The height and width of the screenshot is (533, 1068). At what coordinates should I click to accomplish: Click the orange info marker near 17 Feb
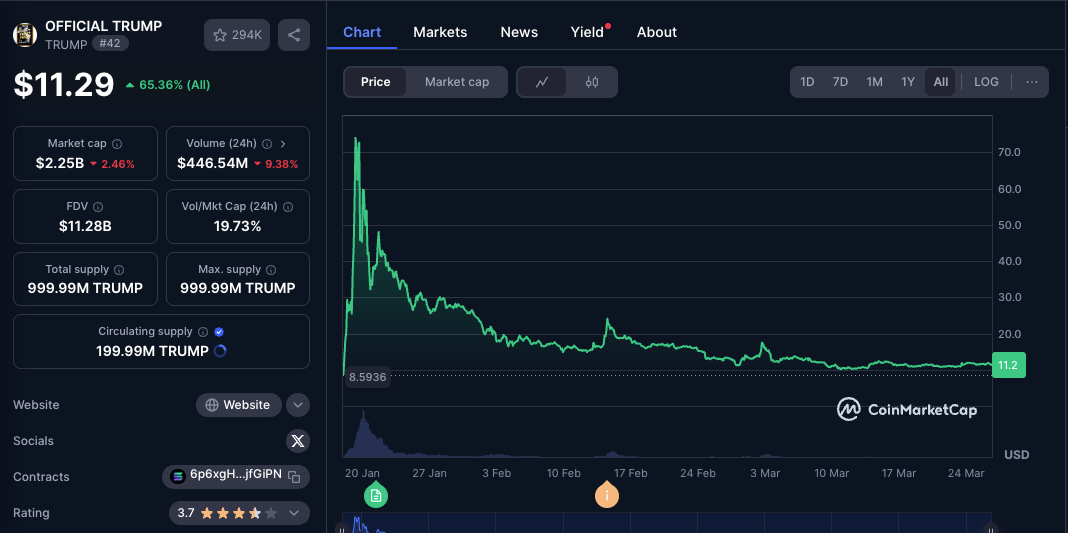(607, 495)
